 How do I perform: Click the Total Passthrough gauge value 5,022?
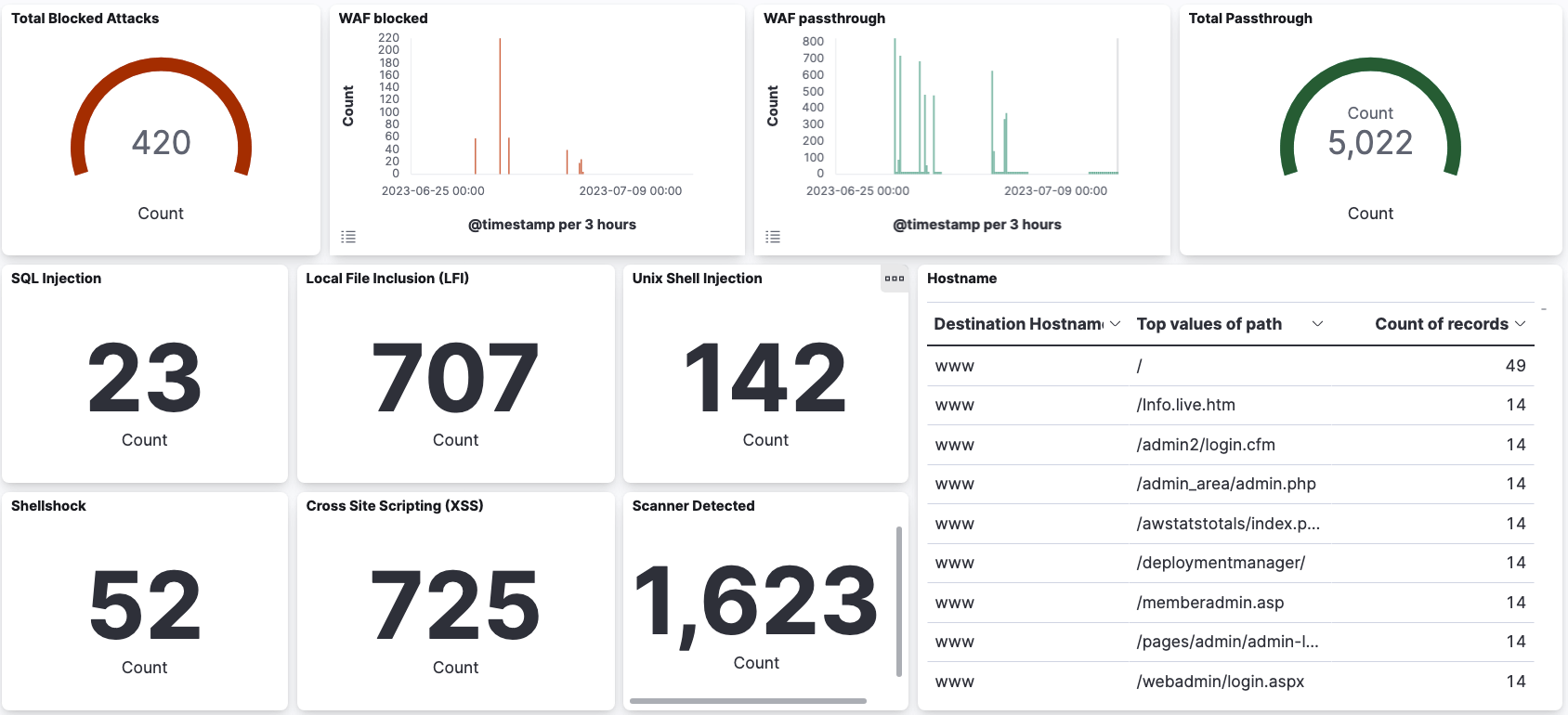(1370, 142)
